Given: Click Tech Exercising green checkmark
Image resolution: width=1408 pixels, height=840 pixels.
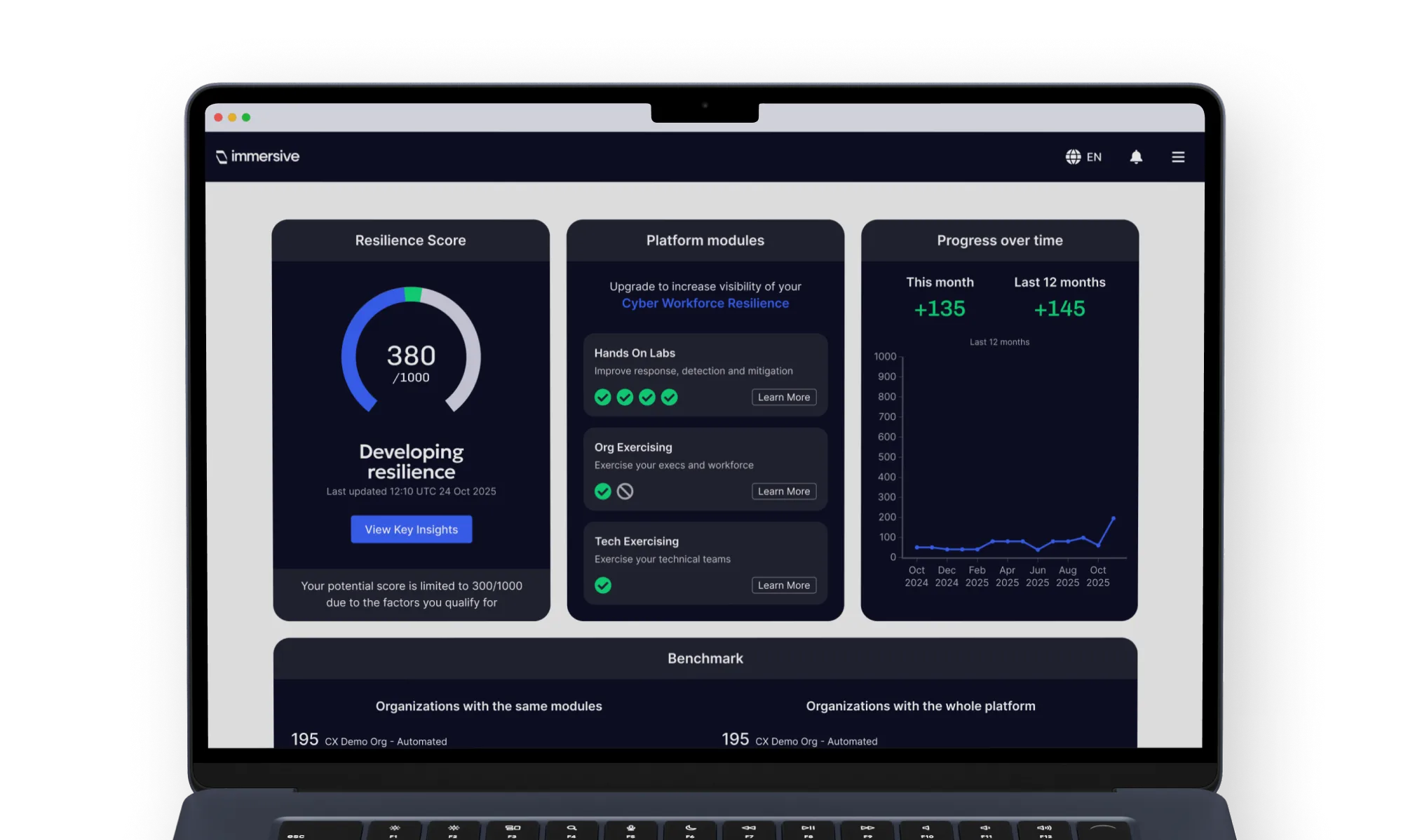Looking at the screenshot, I should click(x=602, y=585).
